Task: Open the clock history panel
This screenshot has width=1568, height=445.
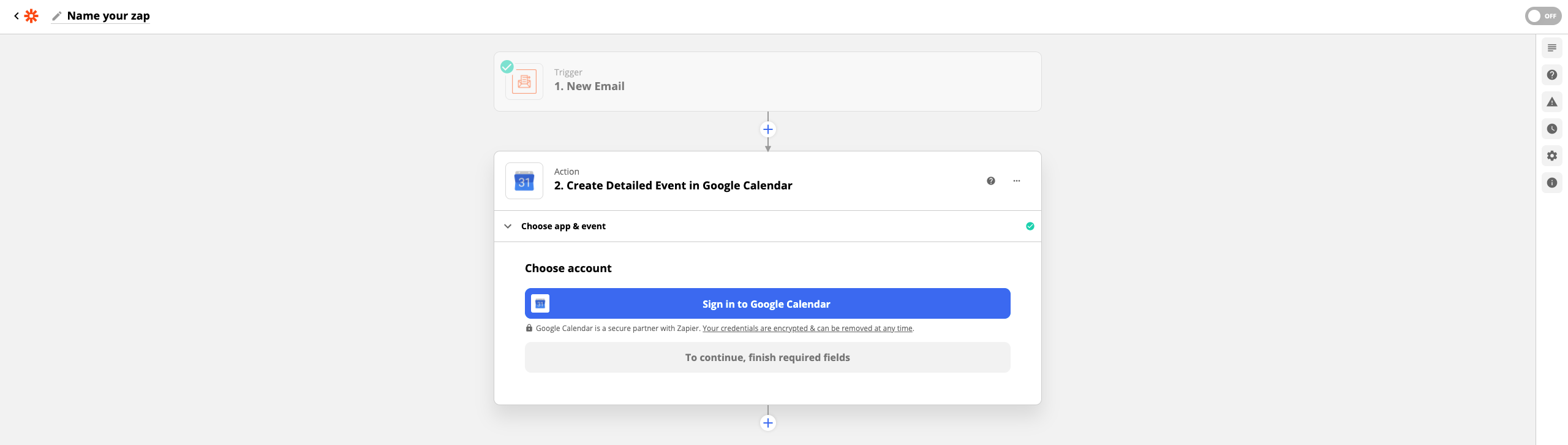Action: pyautogui.click(x=1551, y=129)
